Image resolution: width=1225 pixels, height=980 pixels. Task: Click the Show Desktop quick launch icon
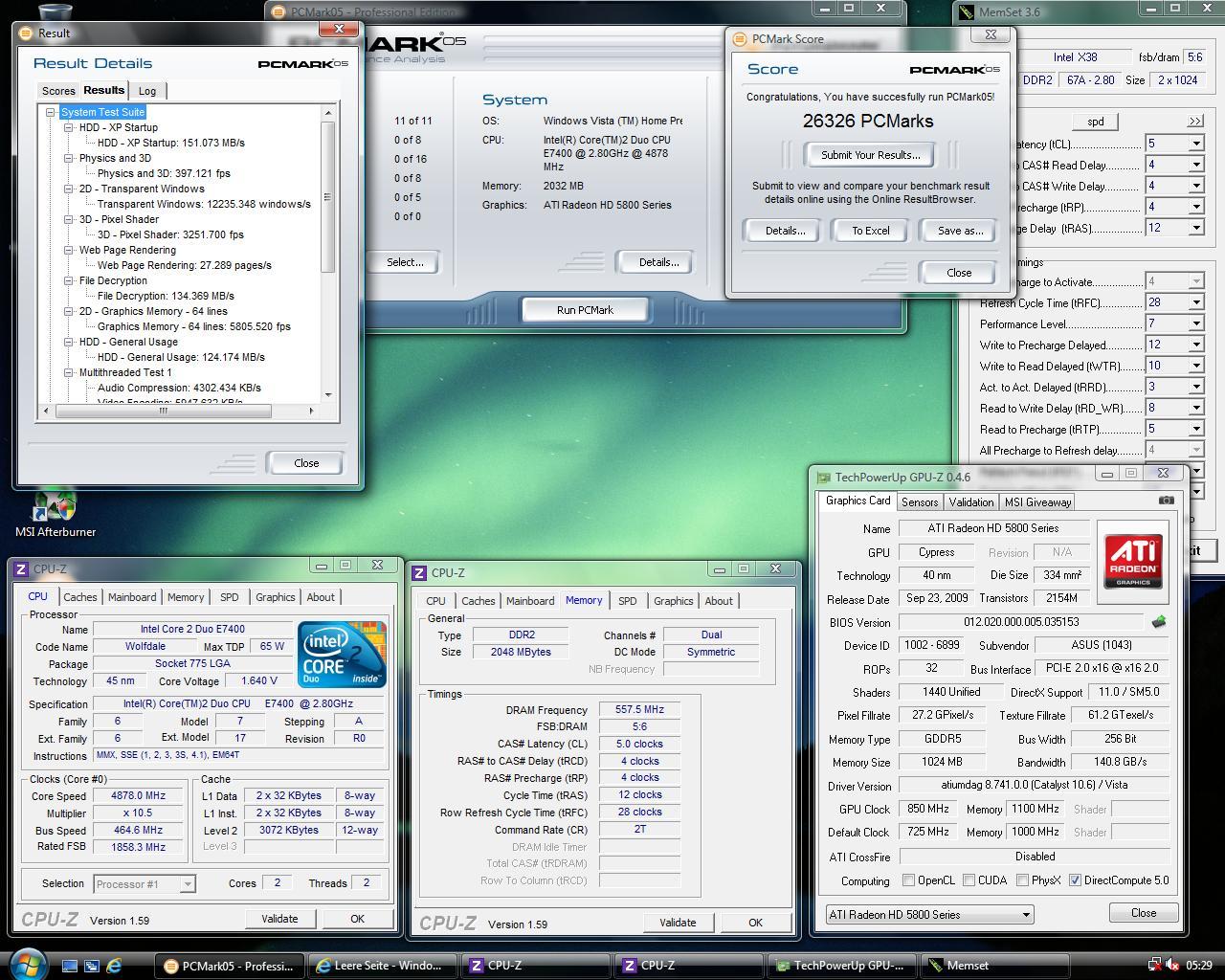70,966
